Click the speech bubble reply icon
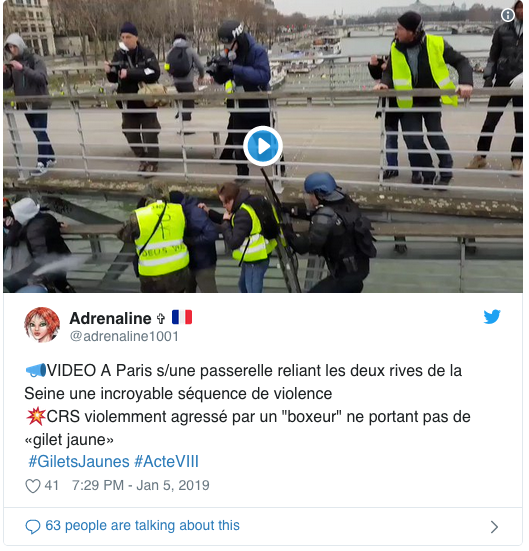The height and width of the screenshot is (551, 529). click(x=33, y=526)
